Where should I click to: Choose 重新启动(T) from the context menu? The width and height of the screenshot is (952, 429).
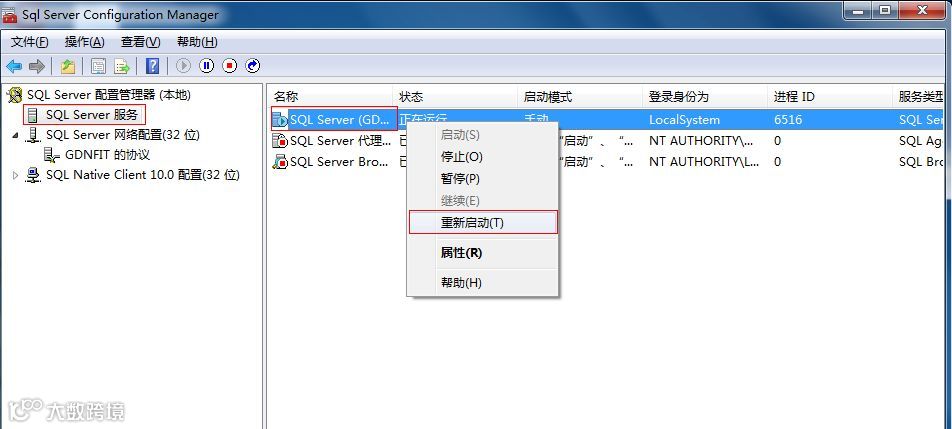click(x=483, y=222)
